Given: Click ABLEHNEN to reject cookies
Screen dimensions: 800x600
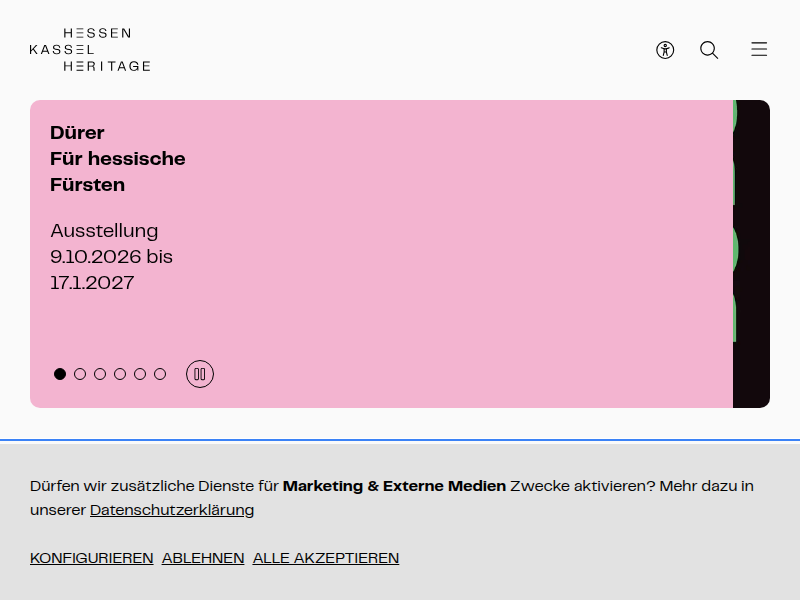Looking at the screenshot, I should point(203,558).
